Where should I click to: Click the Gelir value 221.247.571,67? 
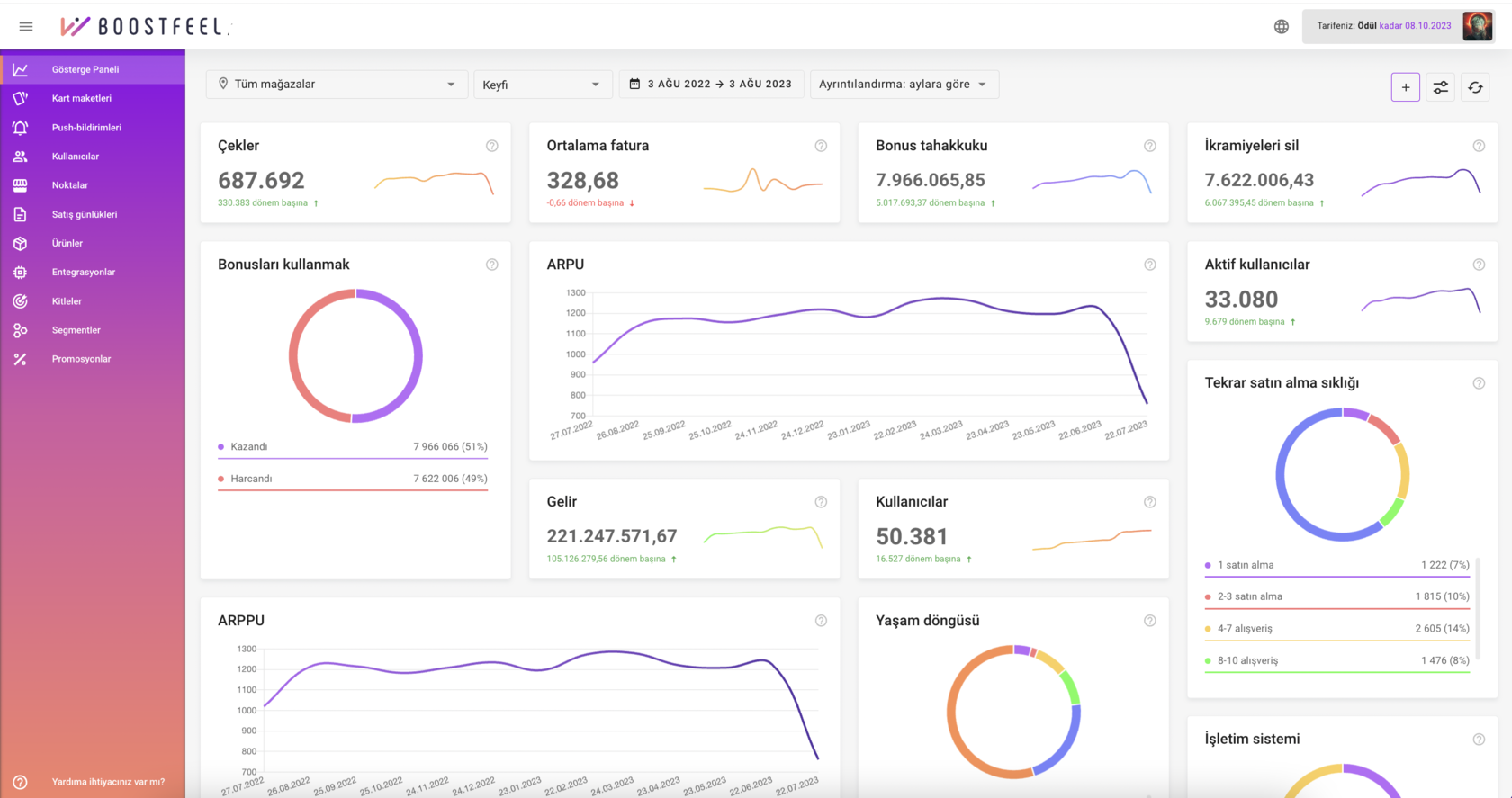click(x=612, y=536)
